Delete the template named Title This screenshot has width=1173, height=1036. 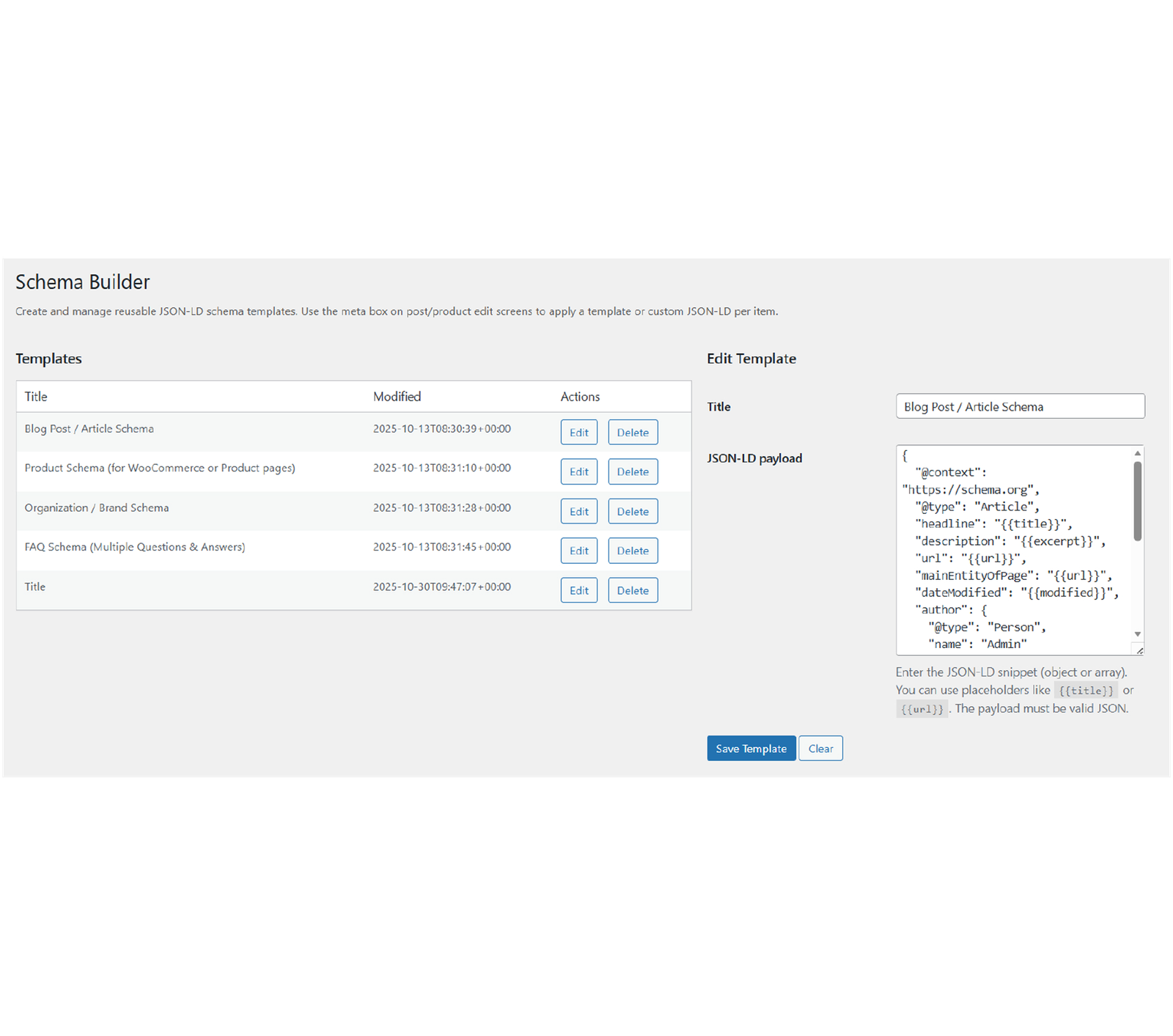(633, 590)
